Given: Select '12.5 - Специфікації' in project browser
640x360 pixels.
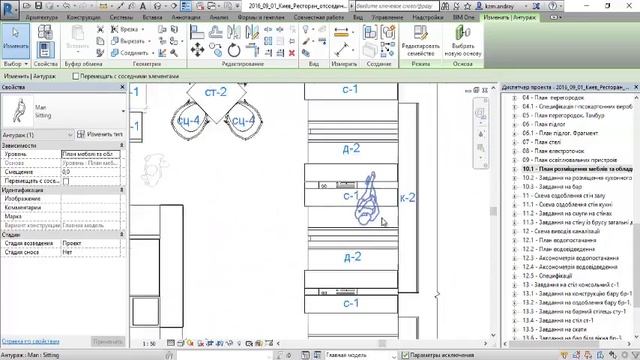Looking at the screenshot, I should (x=547, y=276).
